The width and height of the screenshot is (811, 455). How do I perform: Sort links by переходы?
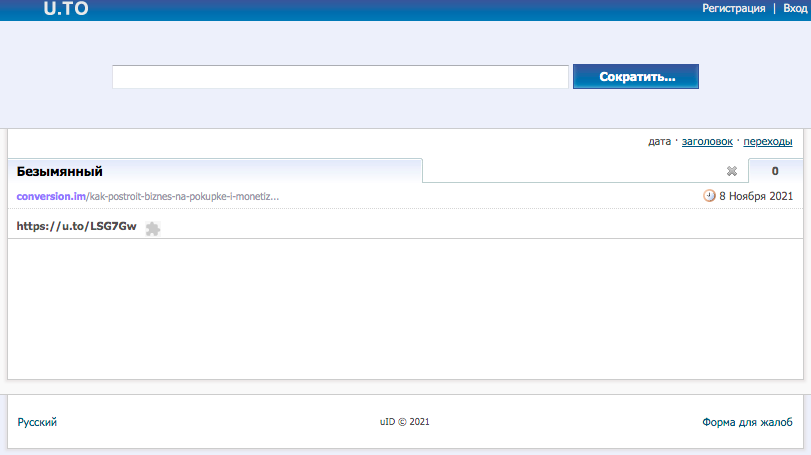pos(768,141)
